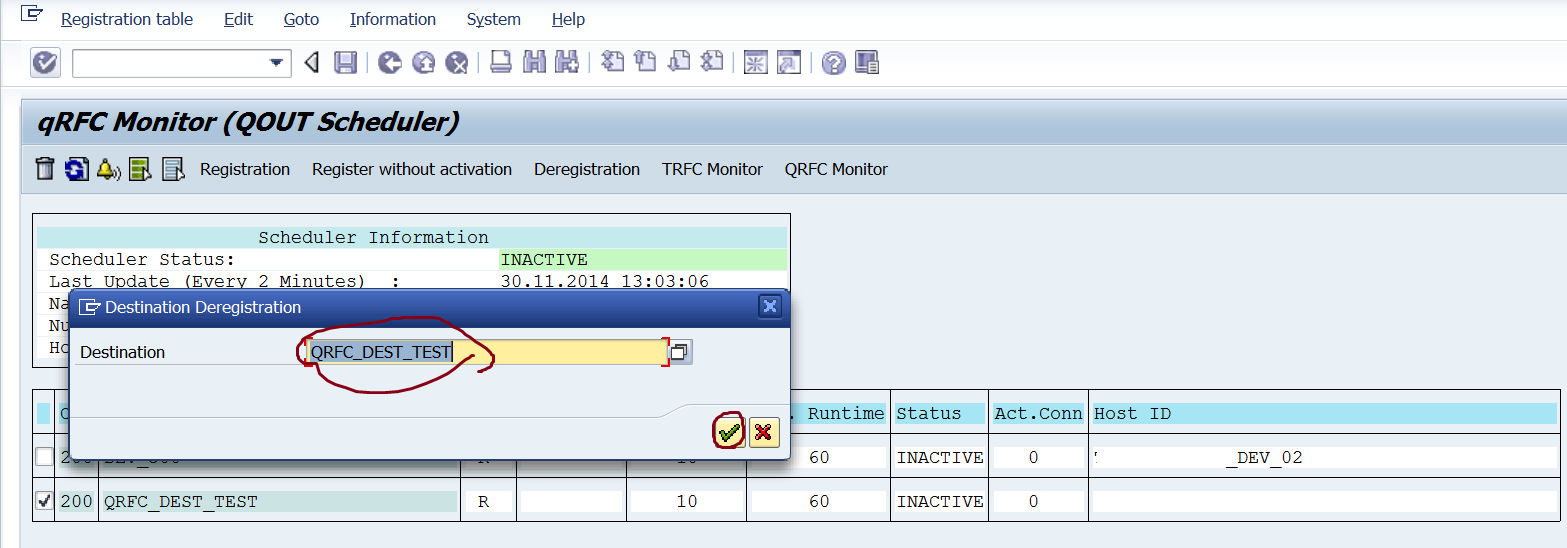Open the QRFC Monitor

836,169
